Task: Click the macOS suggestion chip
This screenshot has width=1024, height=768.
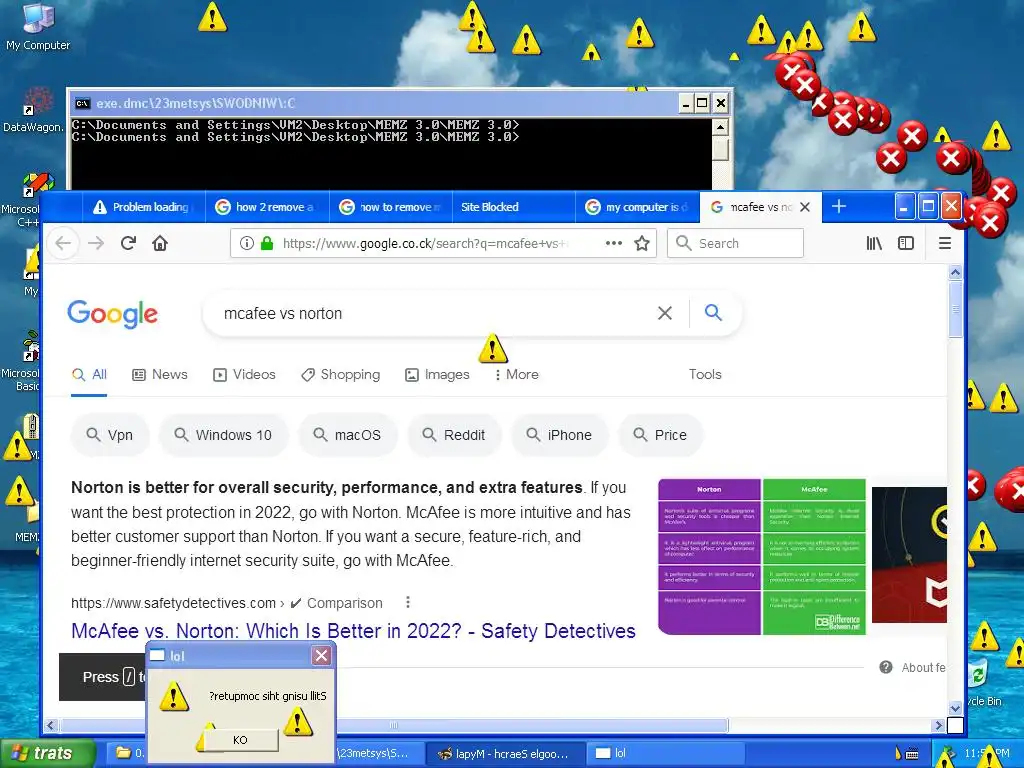Action: tap(347, 435)
